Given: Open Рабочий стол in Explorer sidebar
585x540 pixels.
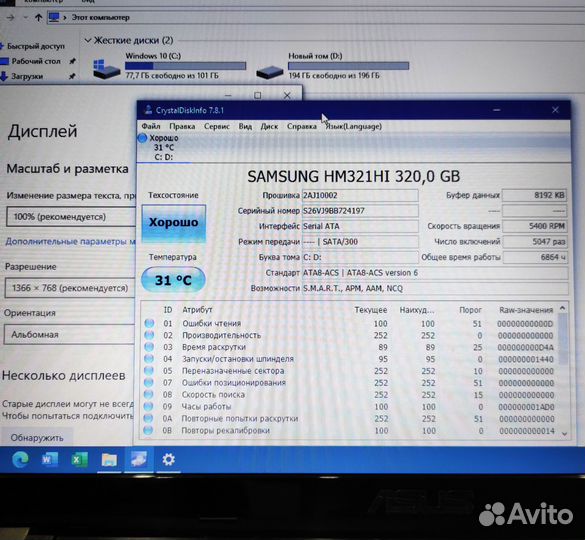Looking at the screenshot, I should point(36,61).
